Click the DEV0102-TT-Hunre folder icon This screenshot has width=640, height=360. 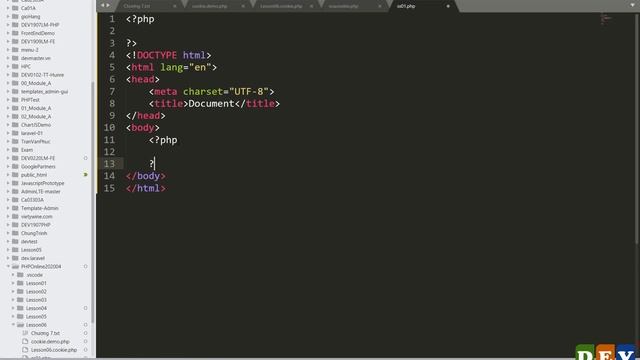(15, 75)
